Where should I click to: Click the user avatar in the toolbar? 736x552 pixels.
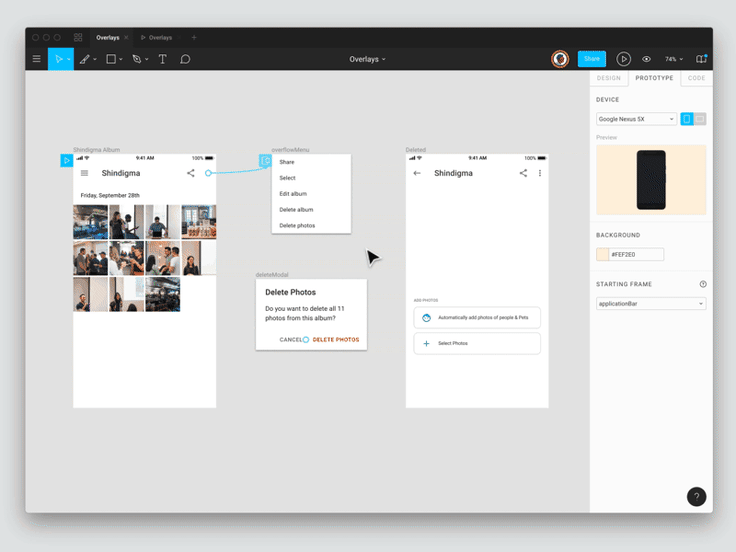tap(560, 59)
